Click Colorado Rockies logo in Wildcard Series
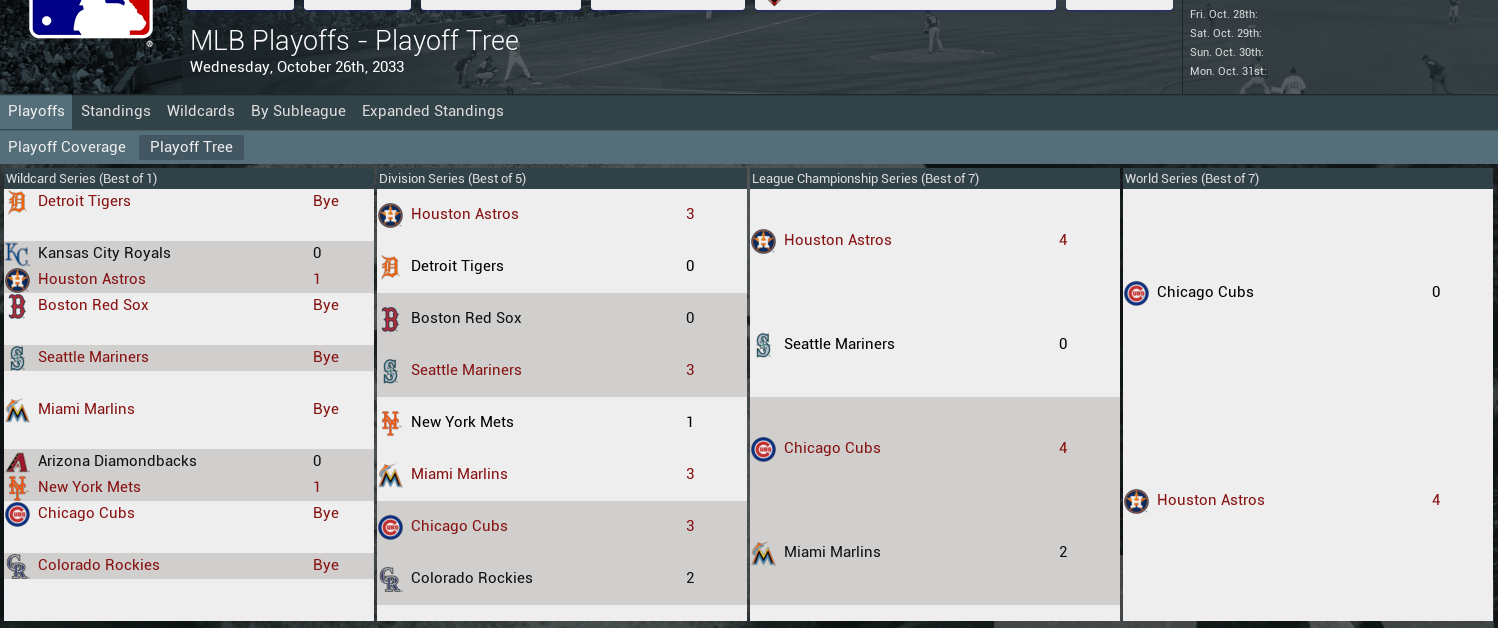The height and width of the screenshot is (628, 1498). click(x=17, y=567)
